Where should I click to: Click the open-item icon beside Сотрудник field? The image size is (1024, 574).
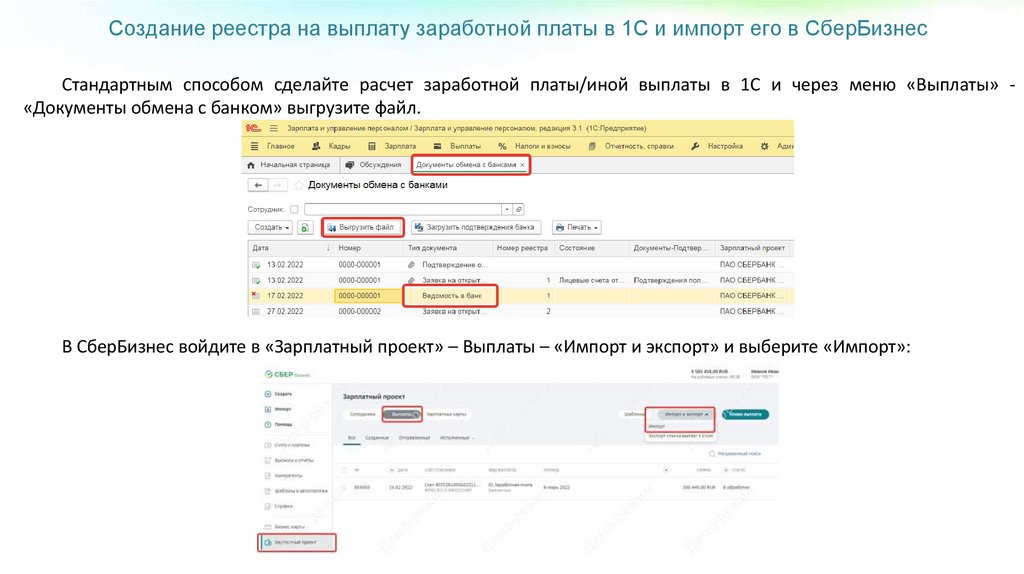519,210
